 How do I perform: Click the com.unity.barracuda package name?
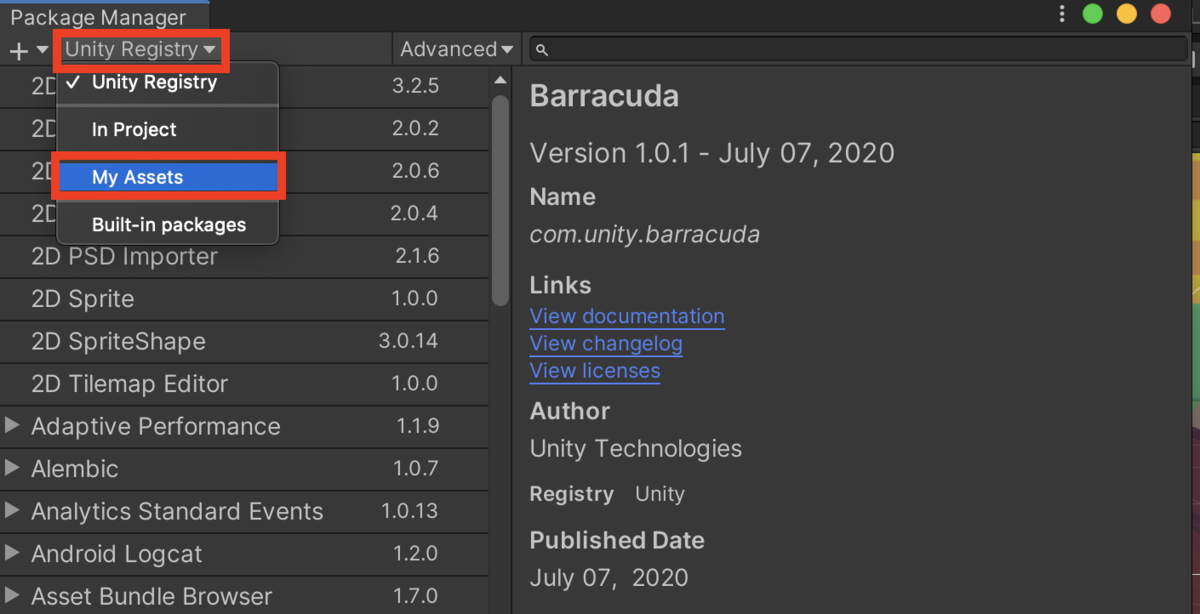pos(645,235)
